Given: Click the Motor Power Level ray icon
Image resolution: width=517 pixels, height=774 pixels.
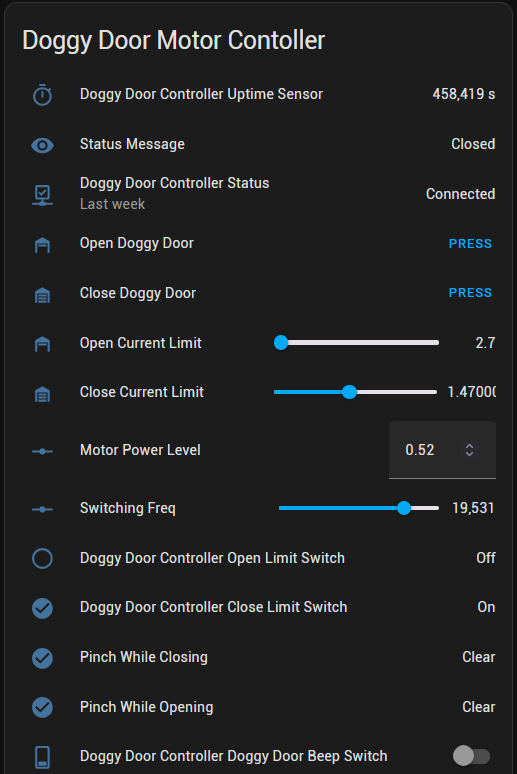Looking at the screenshot, I should point(42,451).
